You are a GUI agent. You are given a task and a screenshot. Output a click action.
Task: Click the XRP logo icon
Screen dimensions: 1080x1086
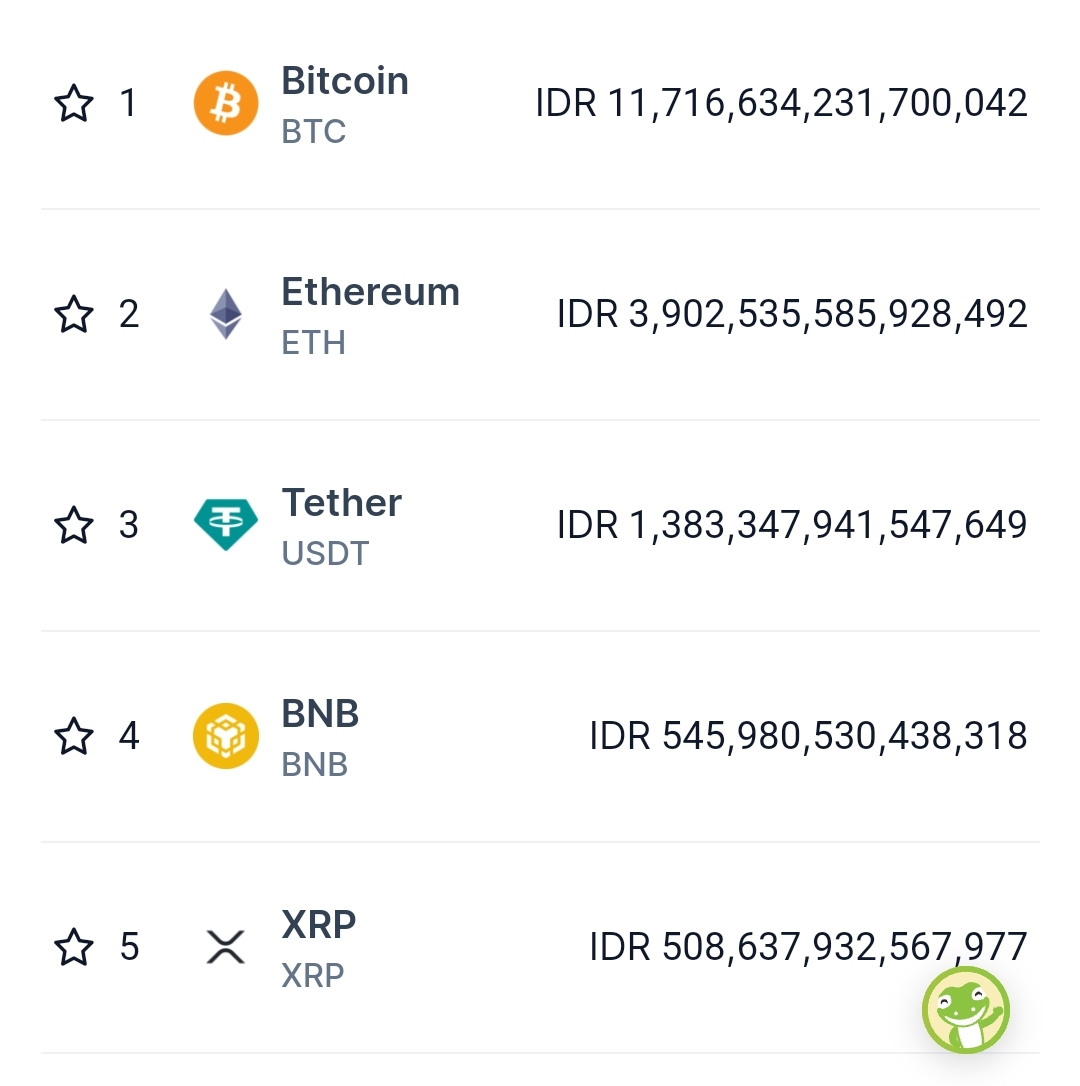225,947
